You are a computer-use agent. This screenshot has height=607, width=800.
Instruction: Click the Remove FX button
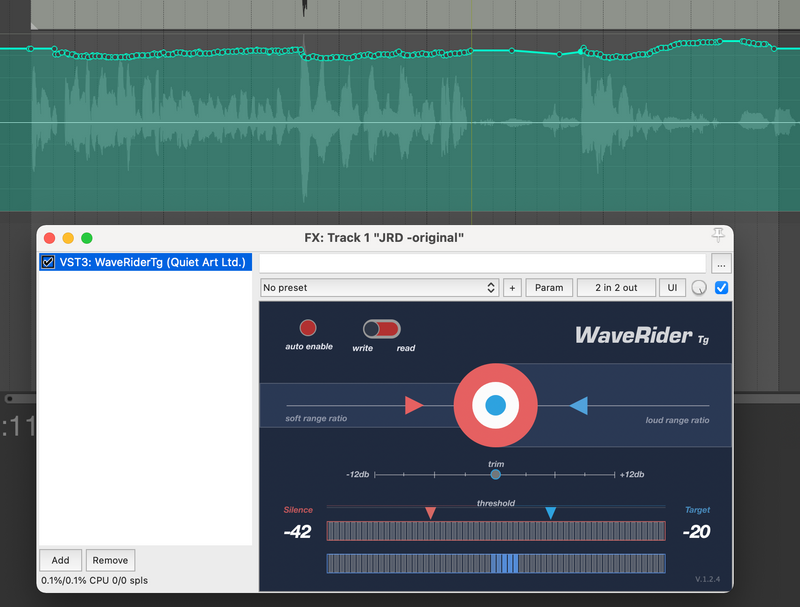pos(110,560)
